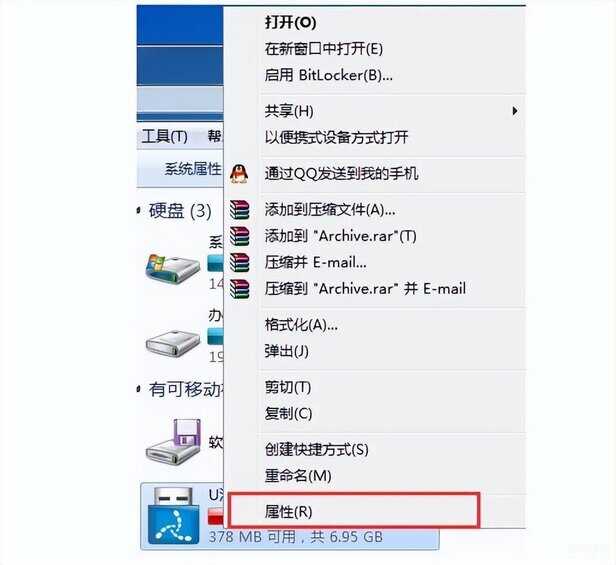Select the blue USB flash drive icon

tap(173, 515)
